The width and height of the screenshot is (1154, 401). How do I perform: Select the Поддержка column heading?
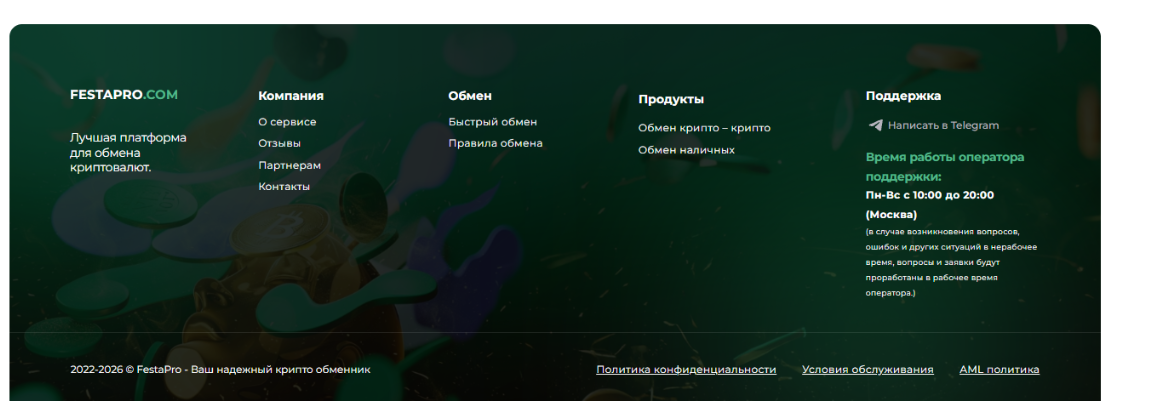tap(903, 96)
